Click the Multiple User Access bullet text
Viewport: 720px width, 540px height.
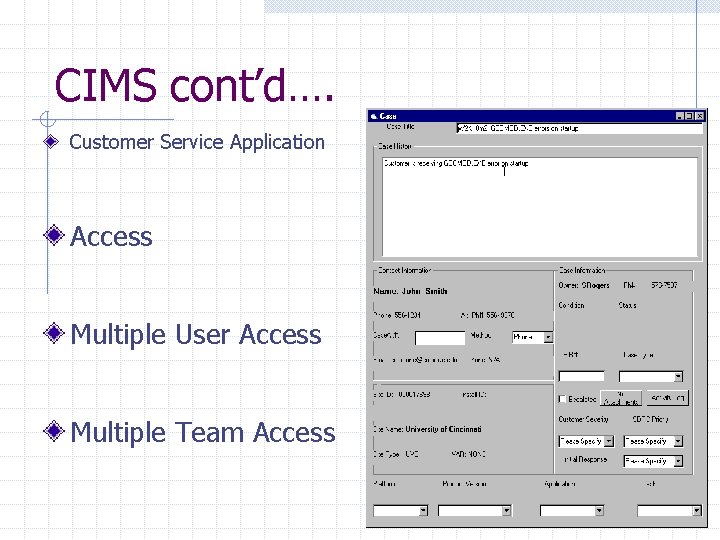196,334
